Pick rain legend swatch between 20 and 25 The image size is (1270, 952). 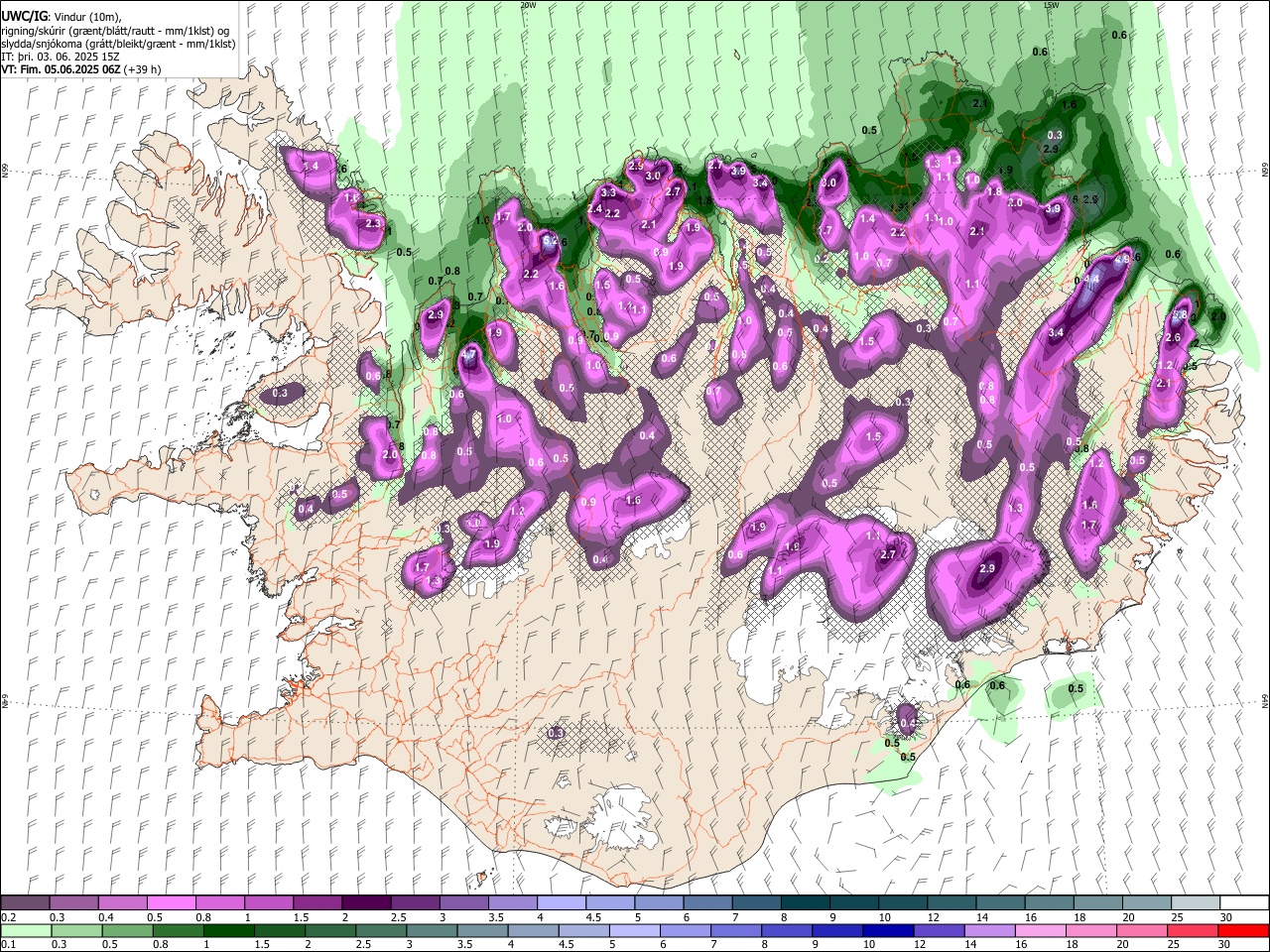click(x=1141, y=930)
